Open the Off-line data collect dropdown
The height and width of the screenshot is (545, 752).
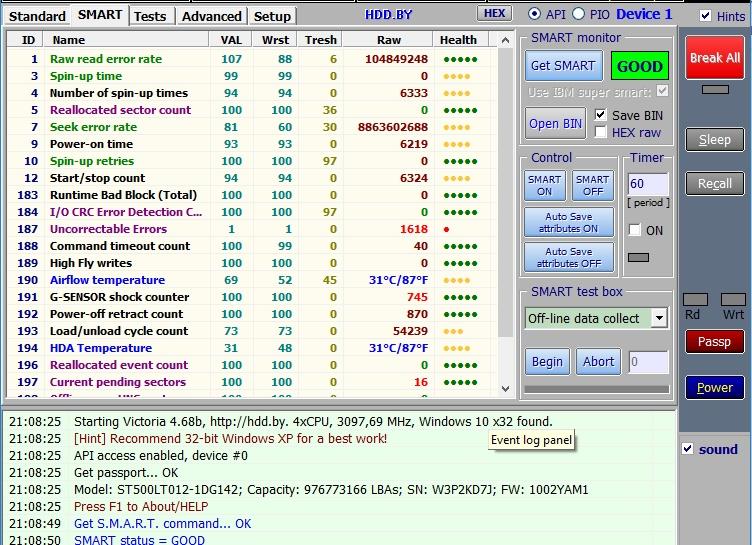(x=659, y=318)
